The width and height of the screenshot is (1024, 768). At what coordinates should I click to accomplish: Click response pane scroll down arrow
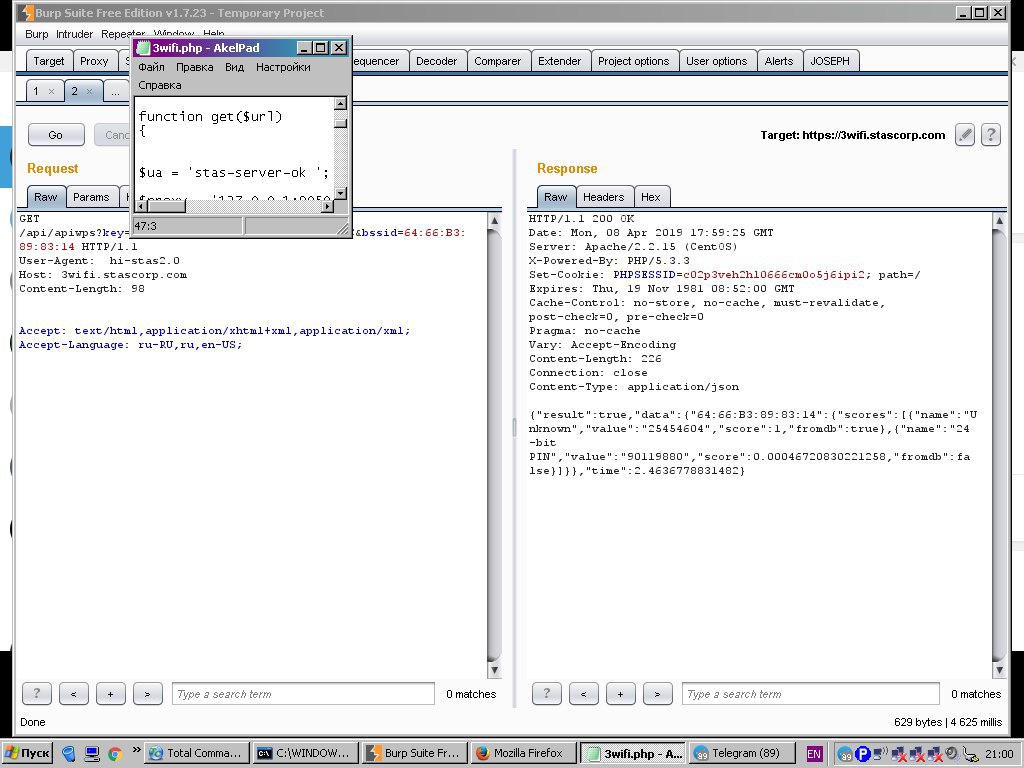pos(999,670)
